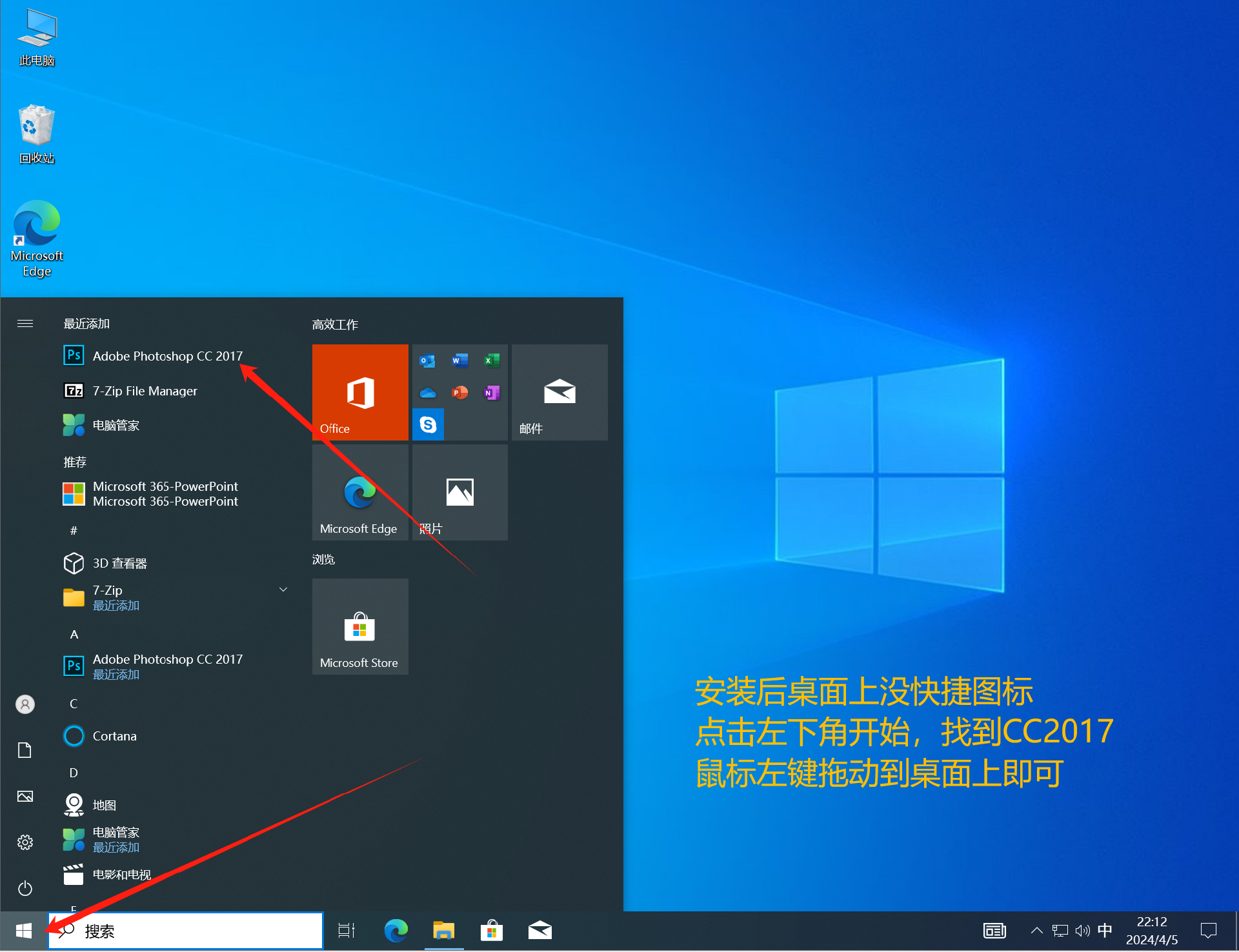Click the 浏览 tile group title
Image resolution: width=1239 pixels, height=952 pixels.
(323, 559)
